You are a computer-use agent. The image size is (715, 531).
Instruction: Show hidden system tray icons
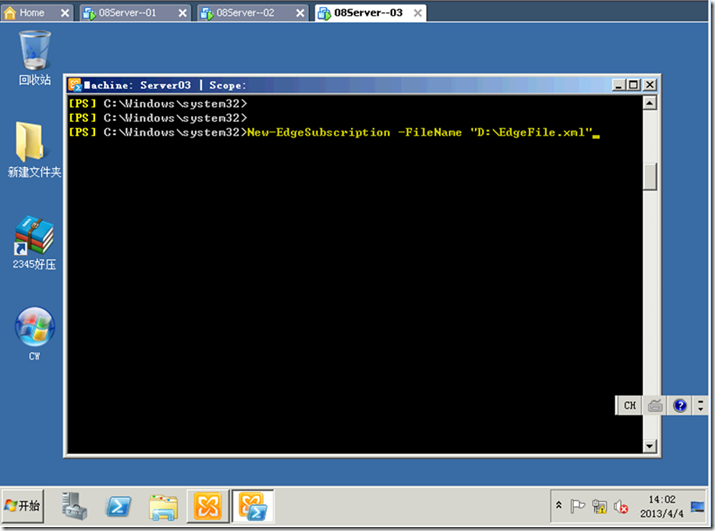click(x=559, y=505)
